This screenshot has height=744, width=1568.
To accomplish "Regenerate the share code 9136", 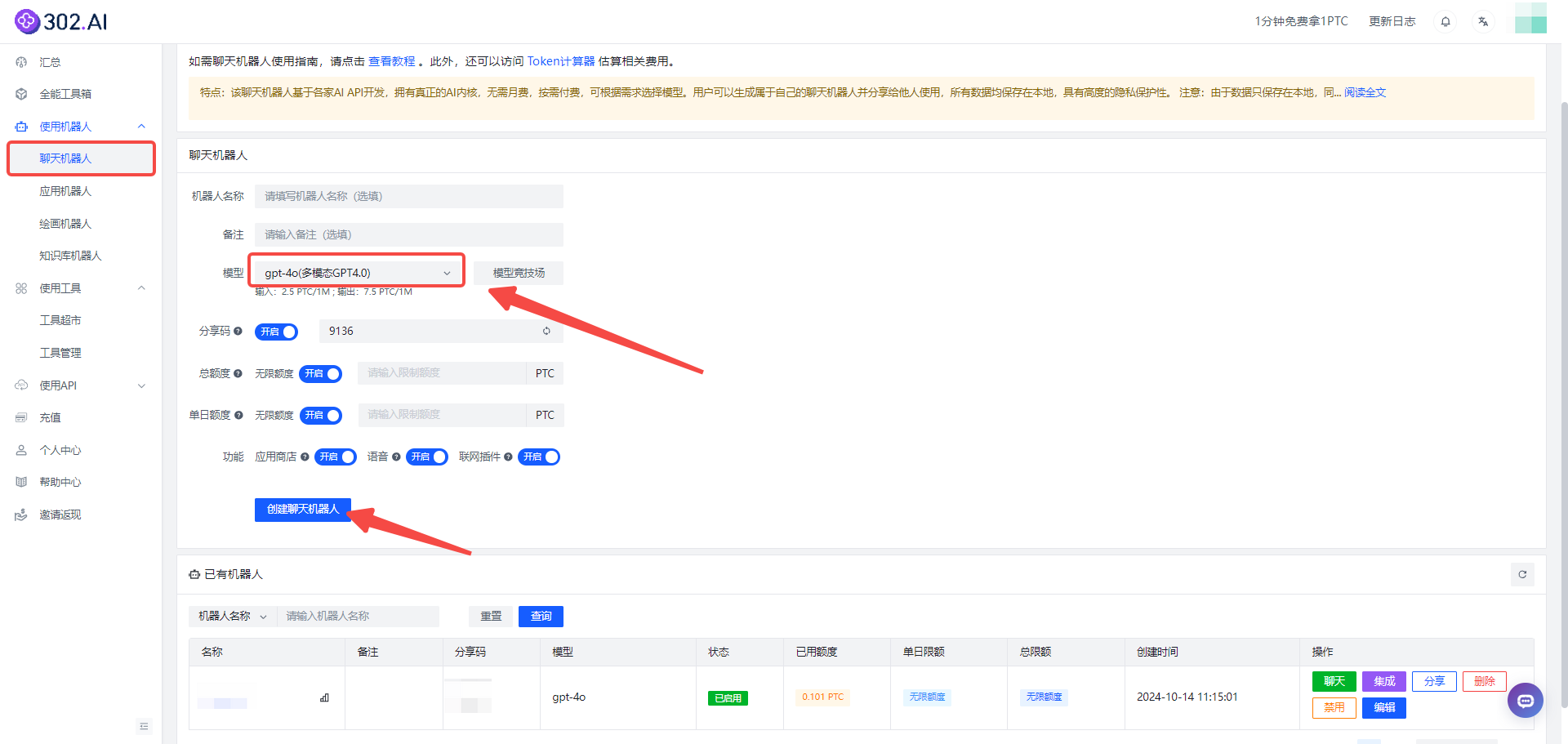I will [546, 331].
